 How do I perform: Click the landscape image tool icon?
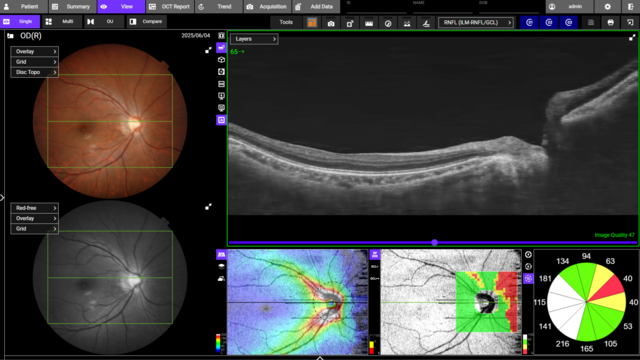pyautogui.click(x=407, y=23)
